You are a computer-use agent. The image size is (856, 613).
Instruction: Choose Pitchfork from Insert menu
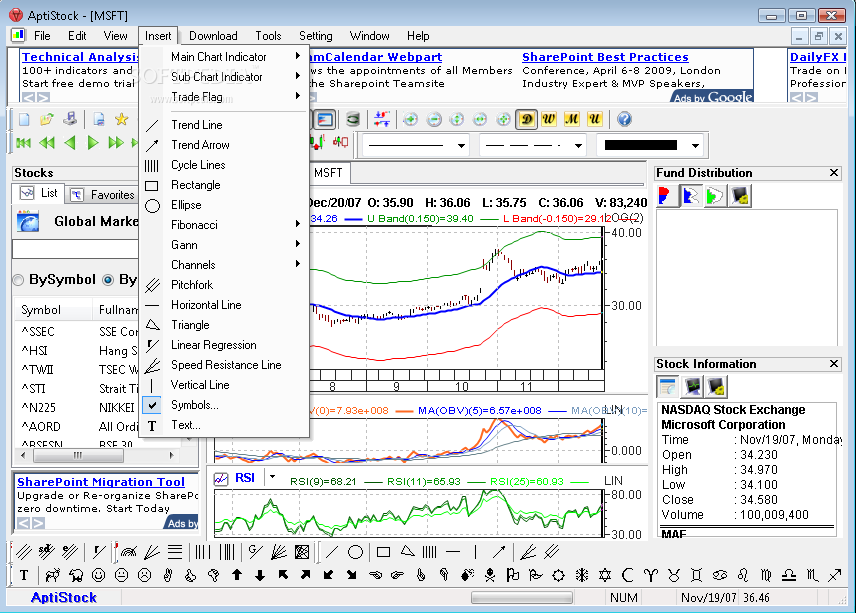coord(224,285)
